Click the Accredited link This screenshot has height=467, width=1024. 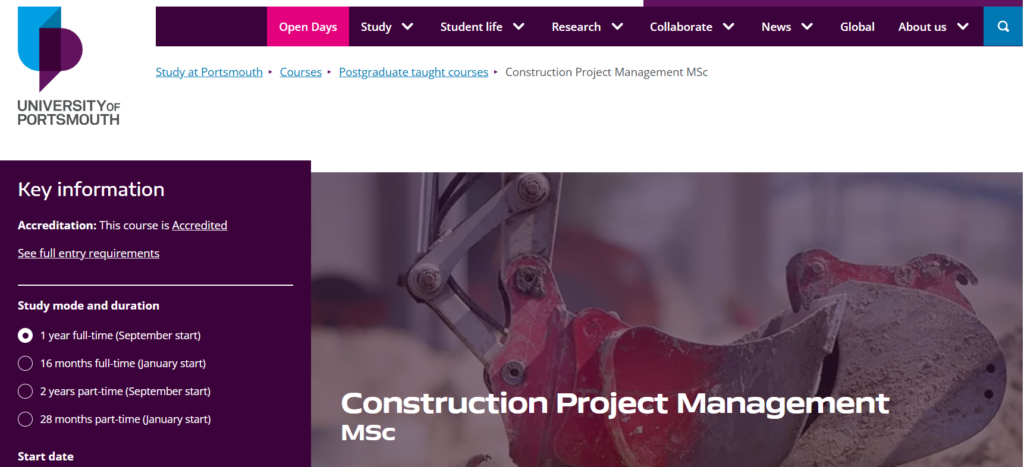pyautogui.click(x=200, y=225)
